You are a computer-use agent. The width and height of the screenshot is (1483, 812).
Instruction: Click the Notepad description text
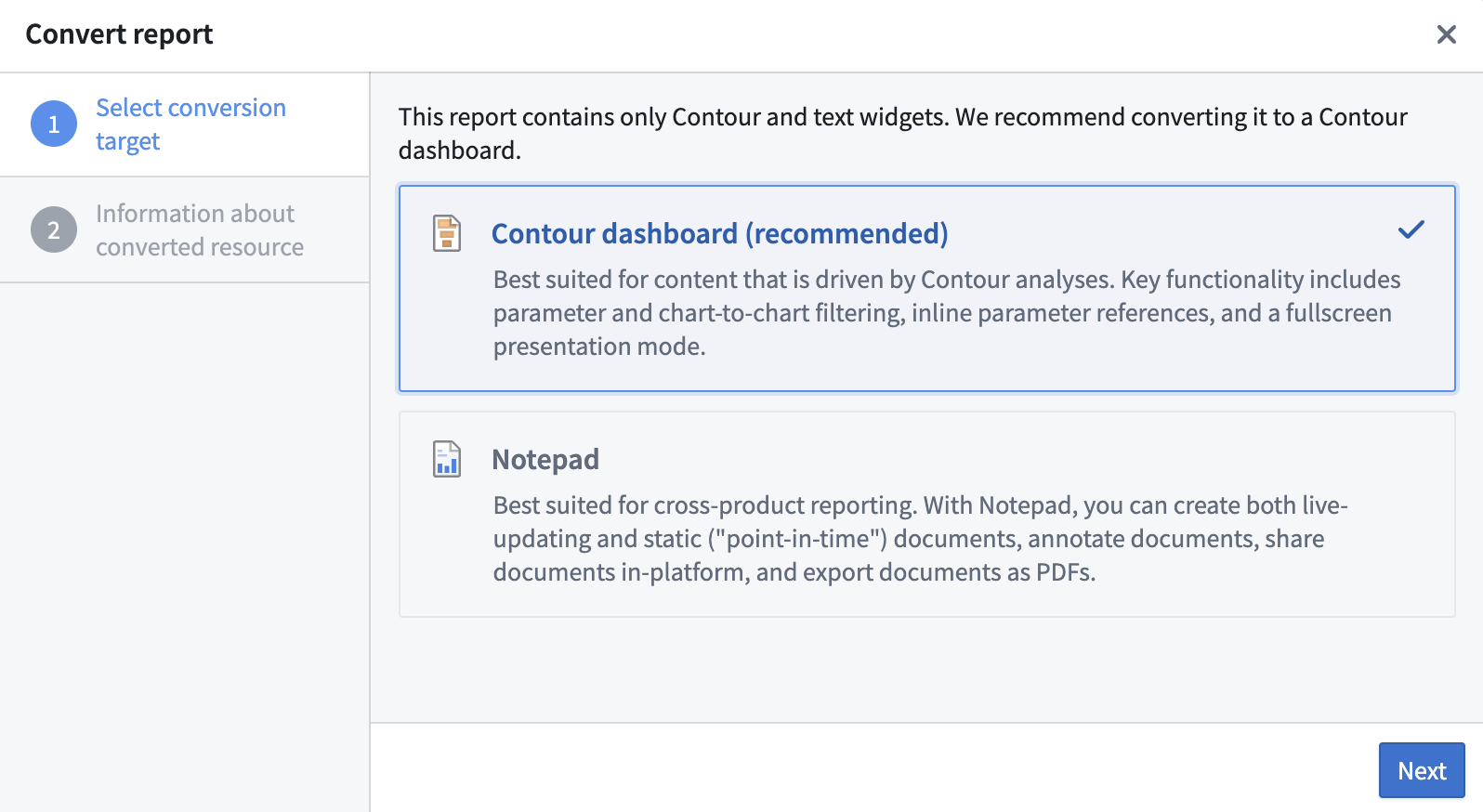pyautogui.click(x=920, y=539)
